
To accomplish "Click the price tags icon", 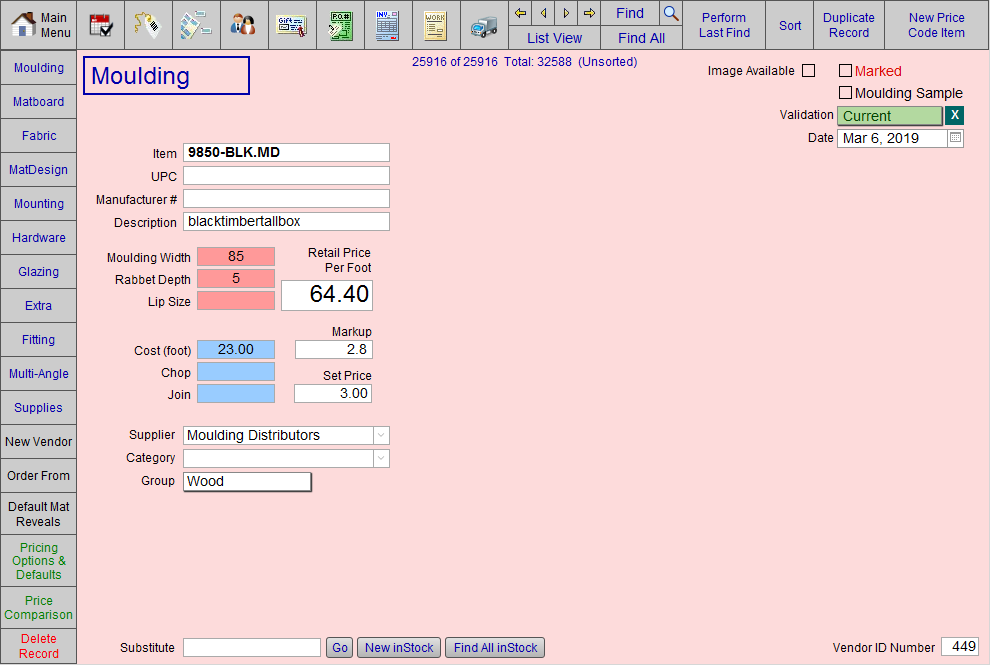I will [149, 25].
